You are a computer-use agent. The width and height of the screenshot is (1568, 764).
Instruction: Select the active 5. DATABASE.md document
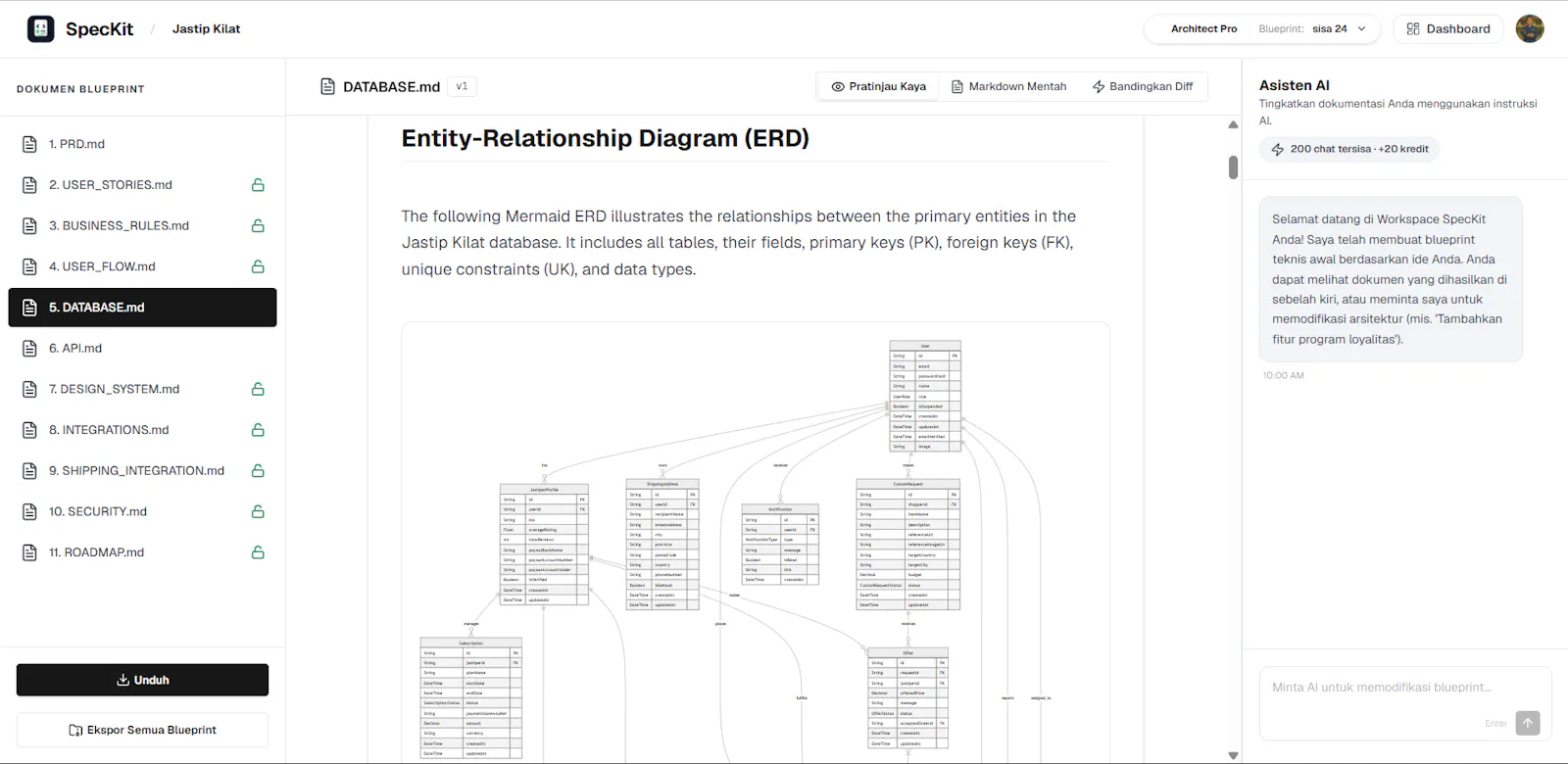point(142,308)
